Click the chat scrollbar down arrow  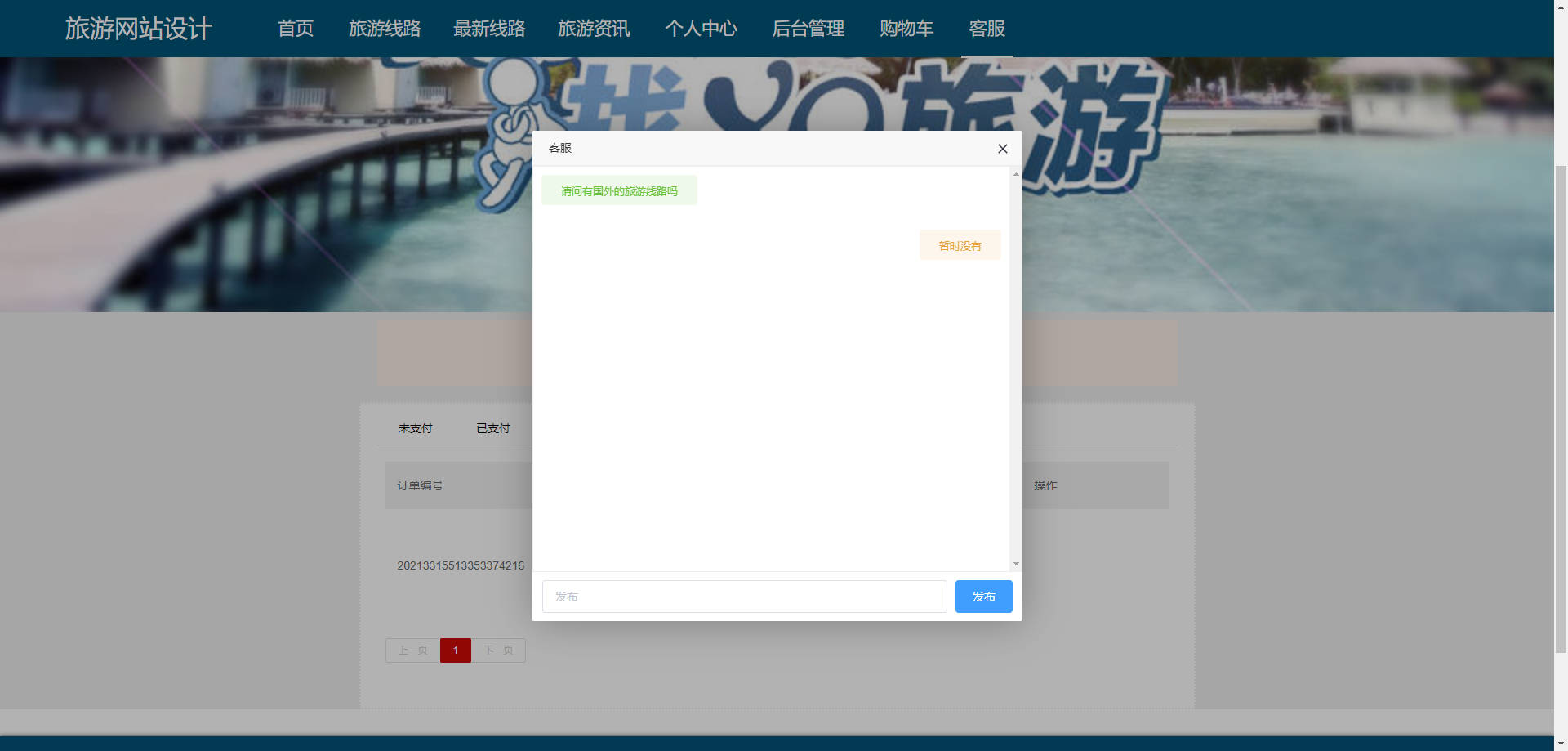(x=1016, y=564)
